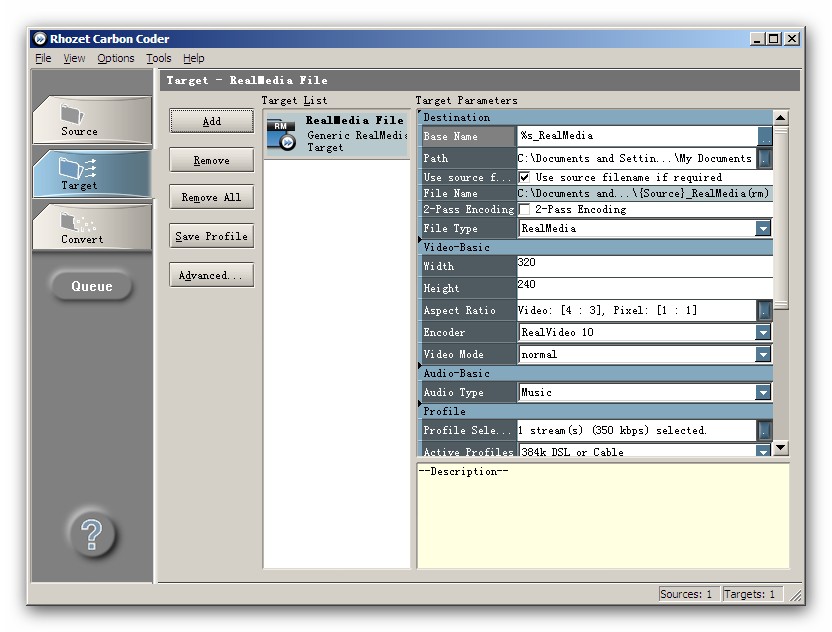Click browse button next to Path field
This screenshot has height=632, width=832.
point(765,158)
